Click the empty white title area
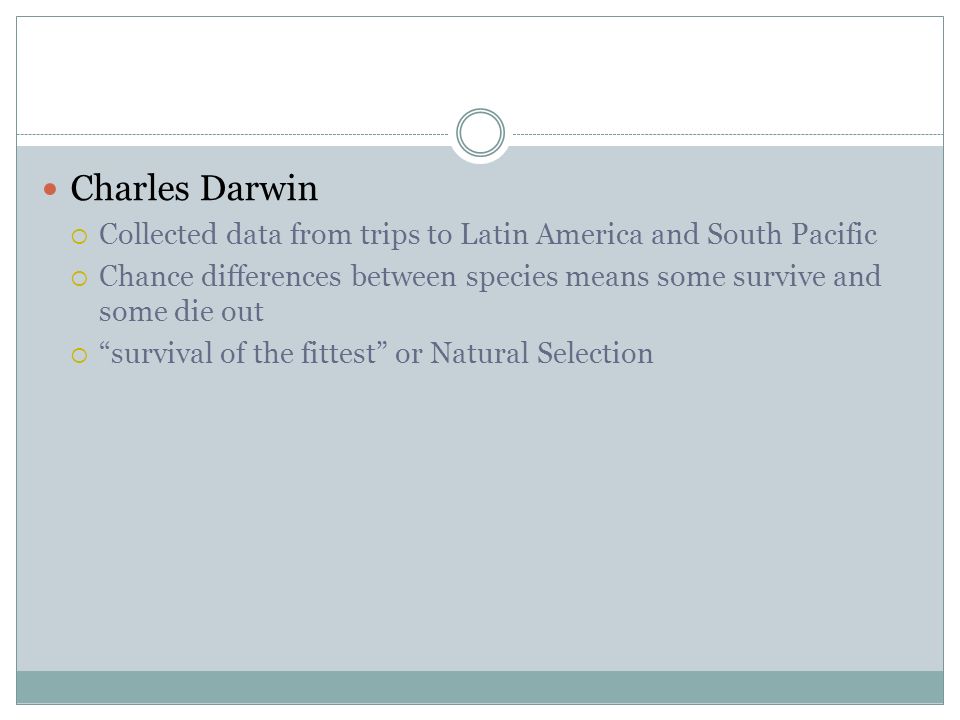The image size is (960, 720). (x=480, y=67)
